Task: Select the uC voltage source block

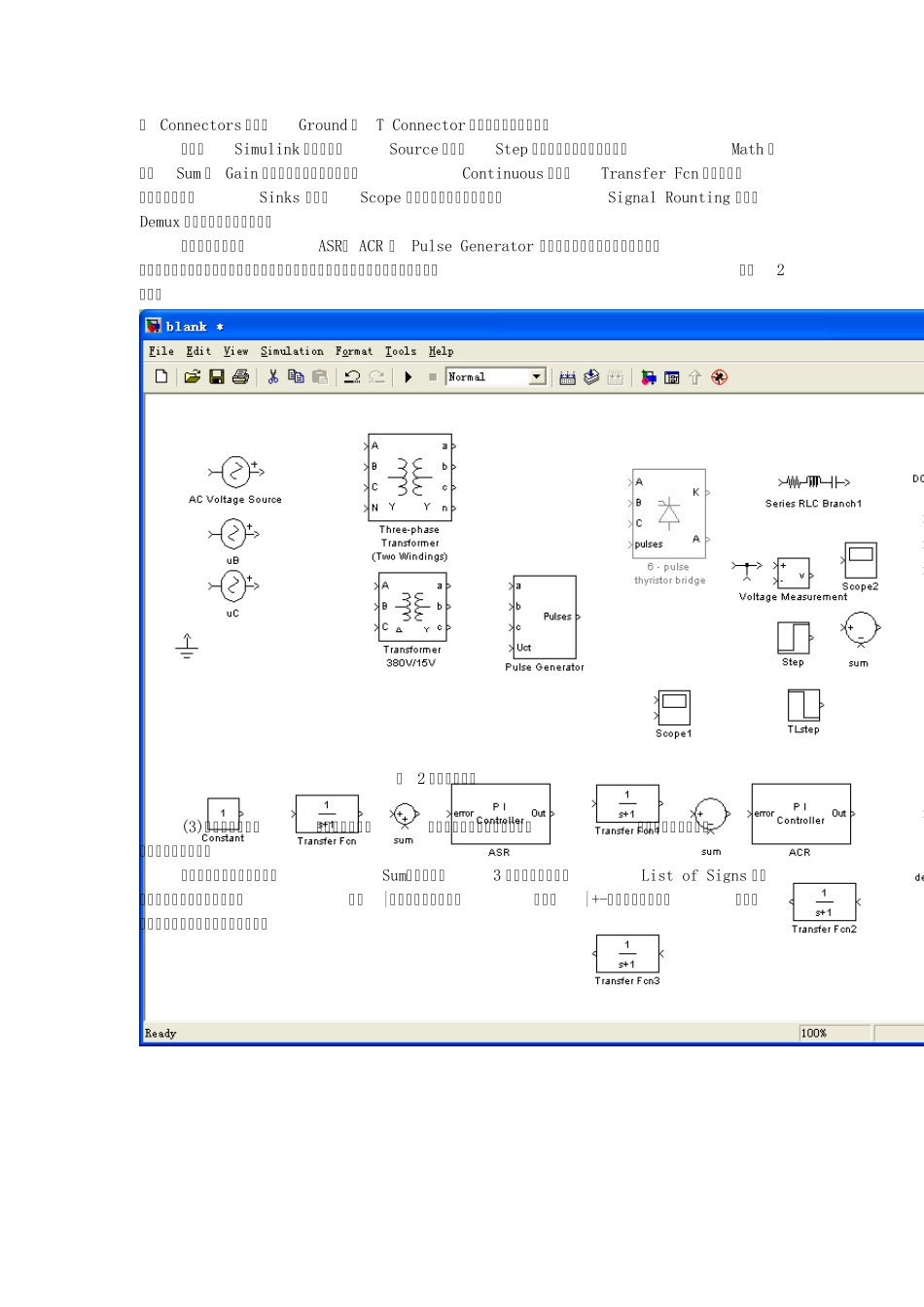Action: pos(233,585)
